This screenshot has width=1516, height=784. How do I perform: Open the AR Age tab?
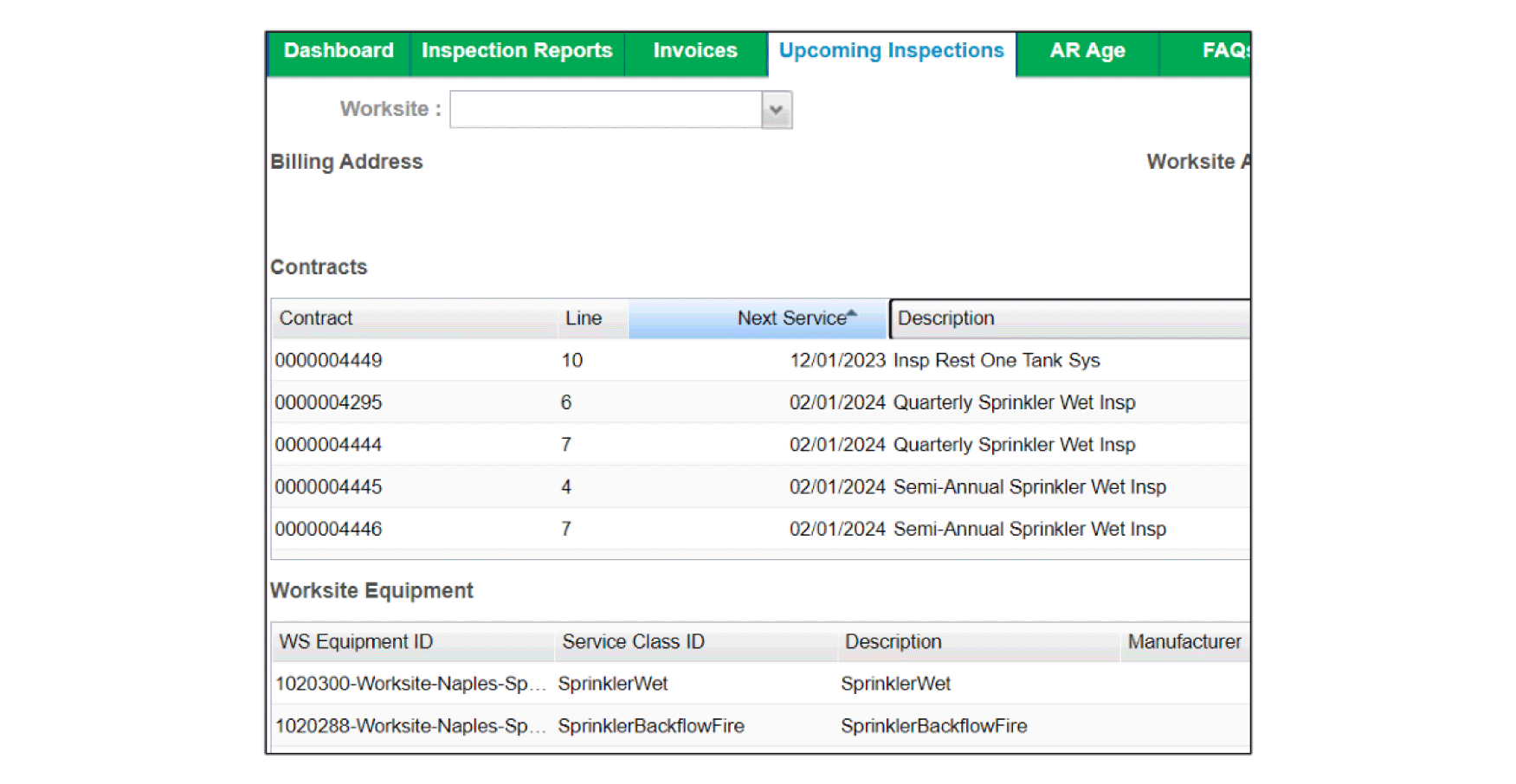pos(1087,51)
